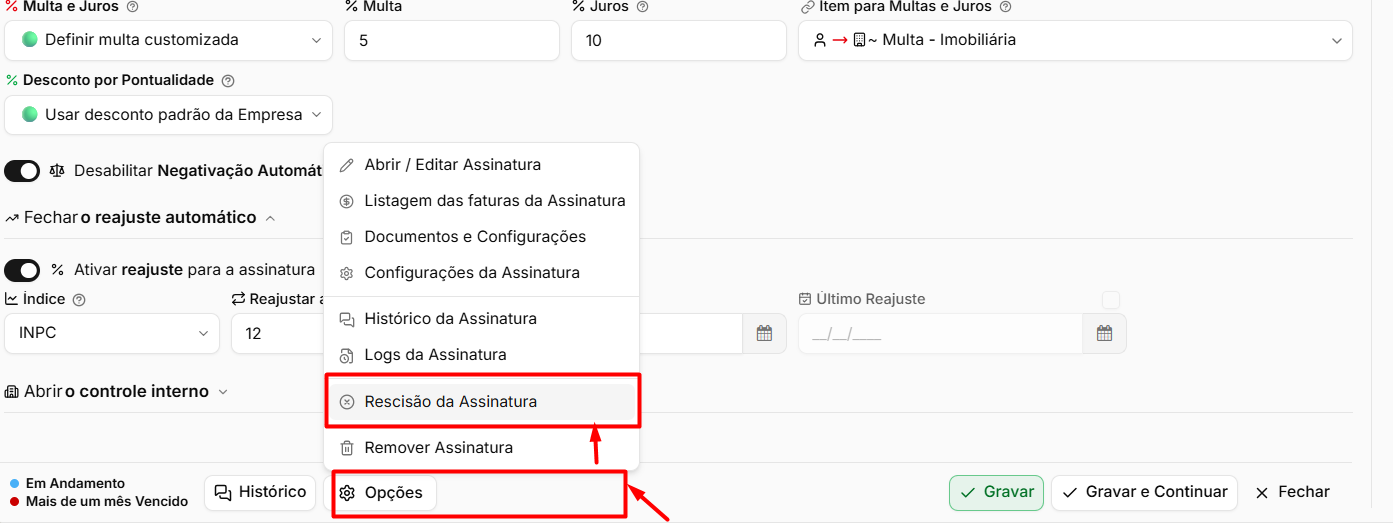Toggle Ativar reajuste para a assinatura switch
Image resolution: width=1393 pixels, height=523 pixels.
coord(22,270)
